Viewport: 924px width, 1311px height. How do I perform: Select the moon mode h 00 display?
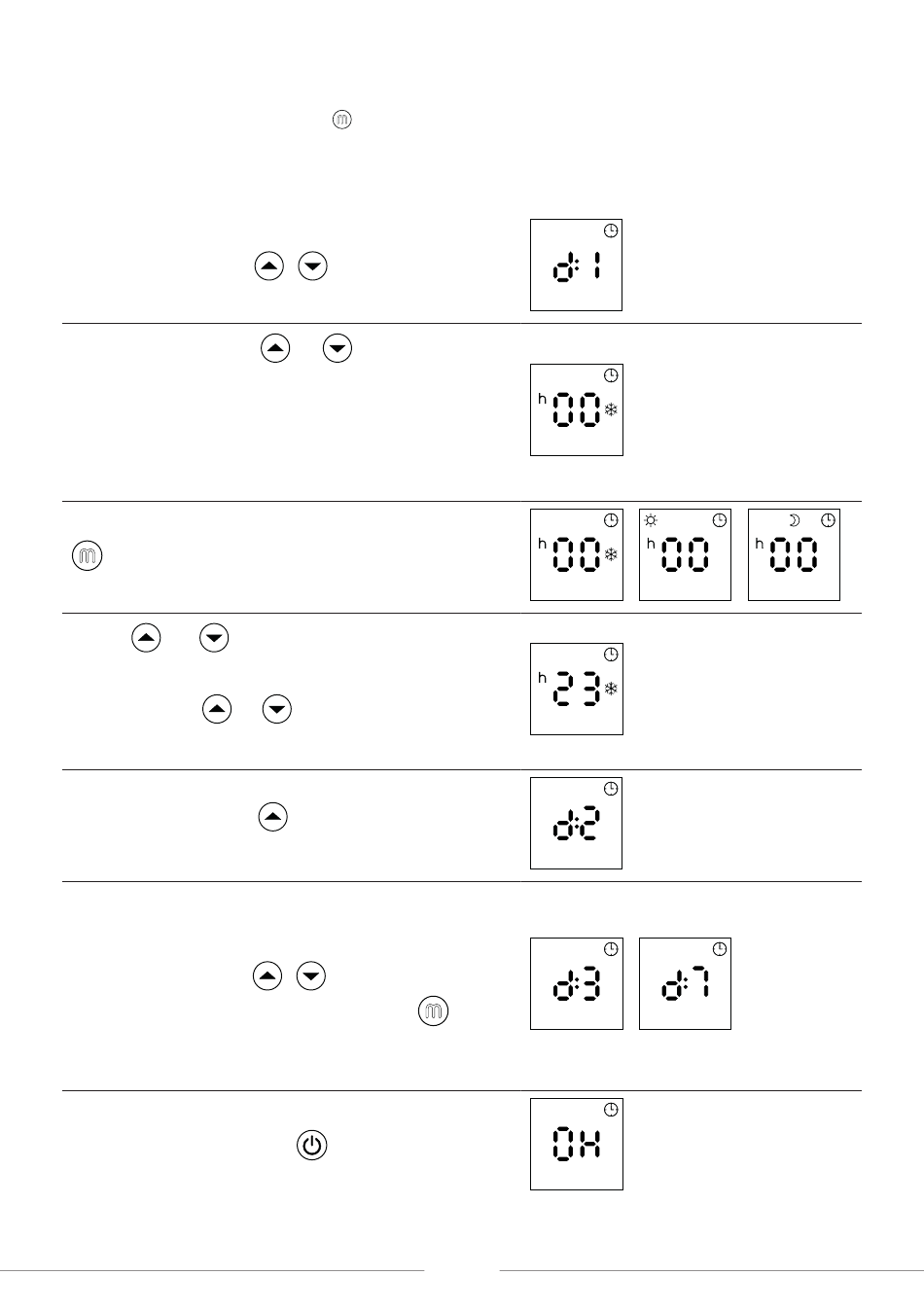794,554
